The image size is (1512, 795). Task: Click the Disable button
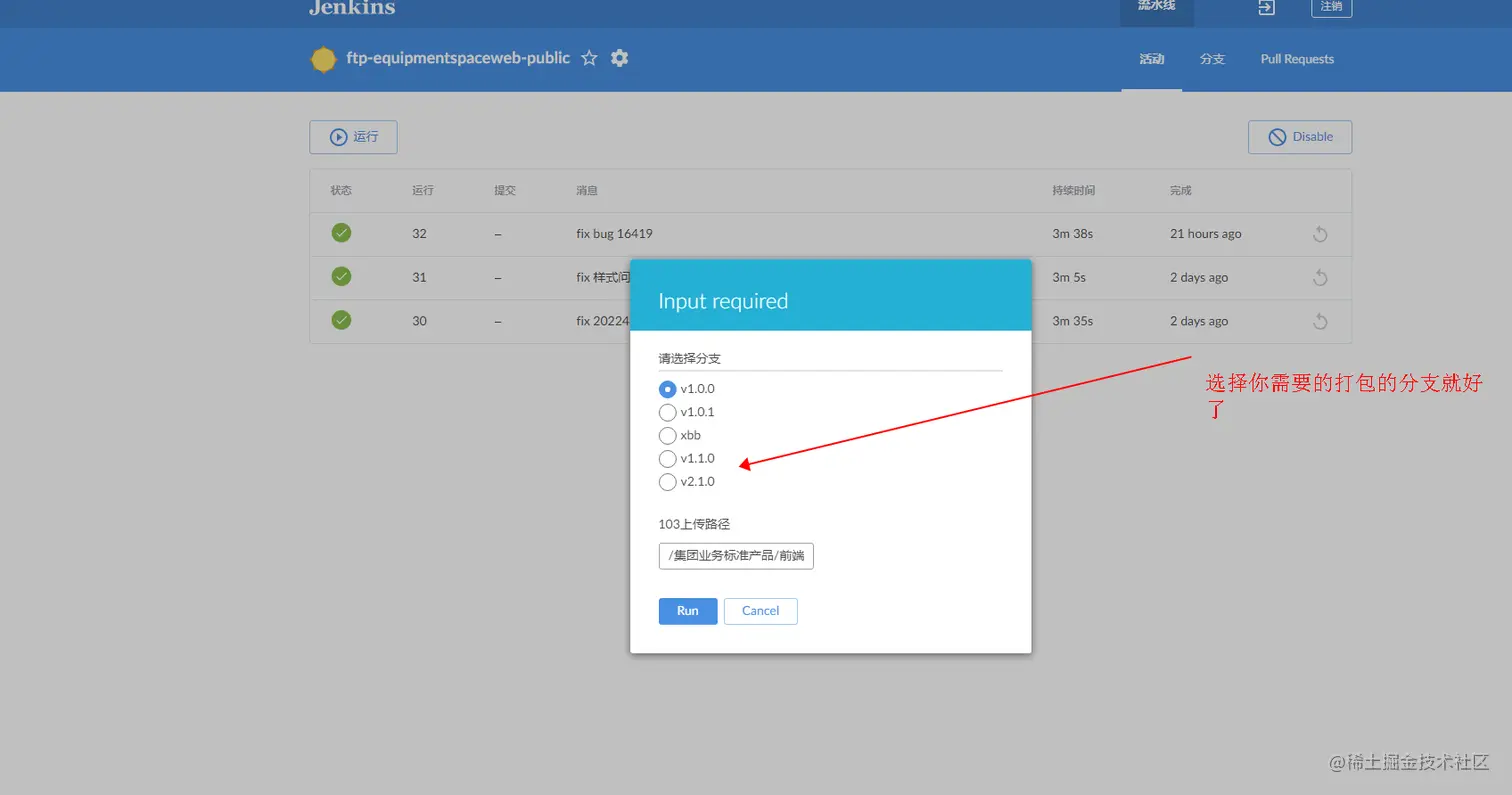(1300, 137)
